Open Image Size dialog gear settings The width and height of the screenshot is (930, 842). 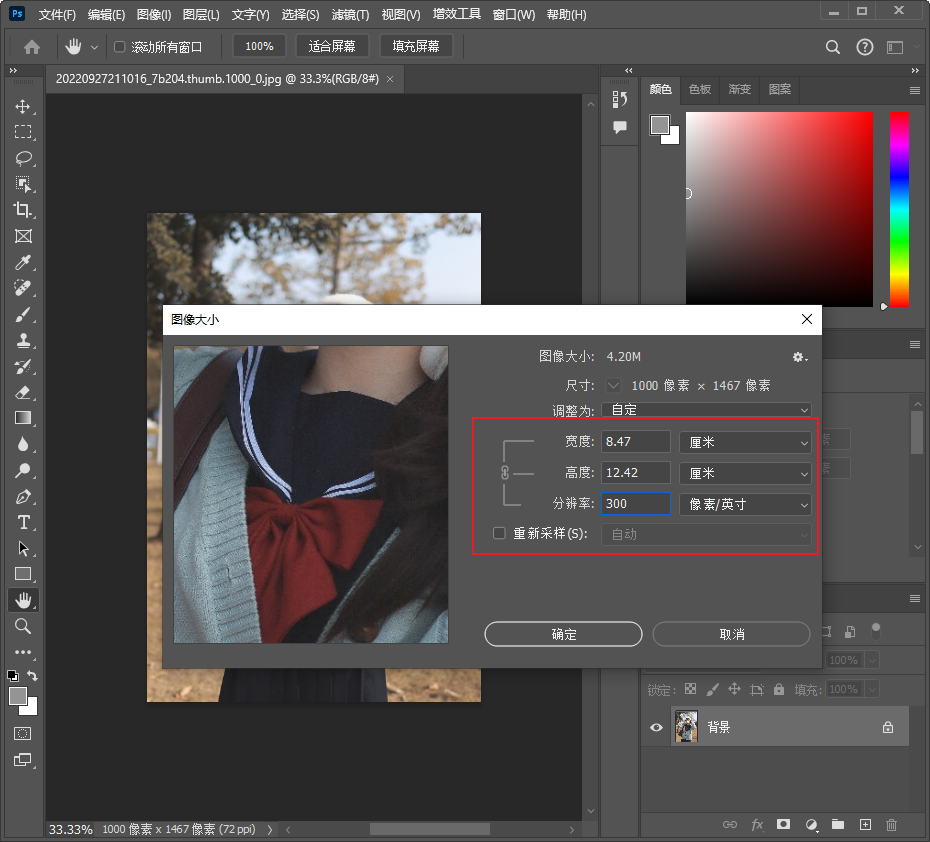(x=799, y=357)
